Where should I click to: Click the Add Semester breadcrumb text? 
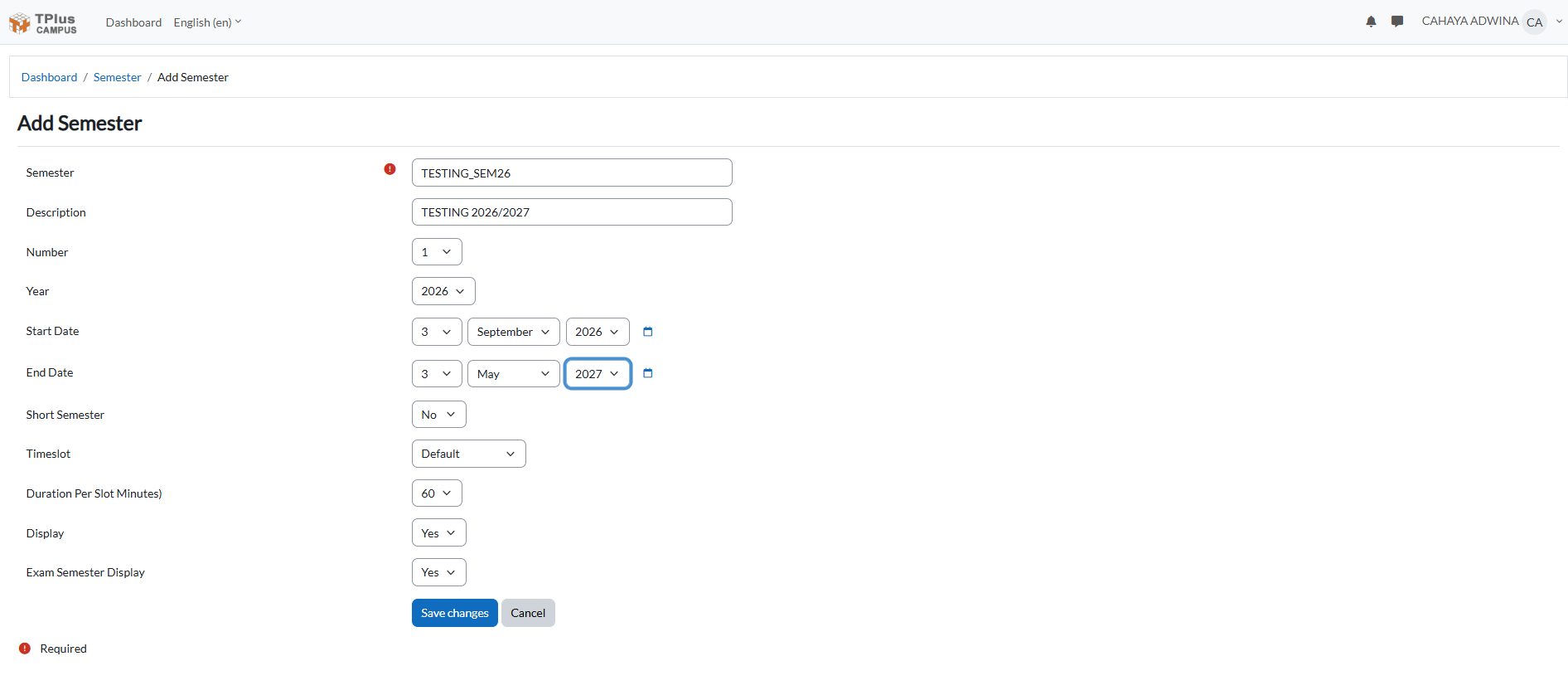[193, 77]
